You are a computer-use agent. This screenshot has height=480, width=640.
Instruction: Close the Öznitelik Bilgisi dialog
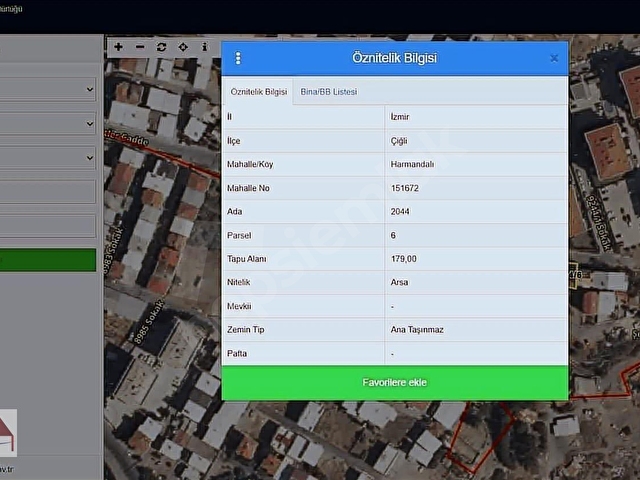pyautogui.click(x=554, y=58)
